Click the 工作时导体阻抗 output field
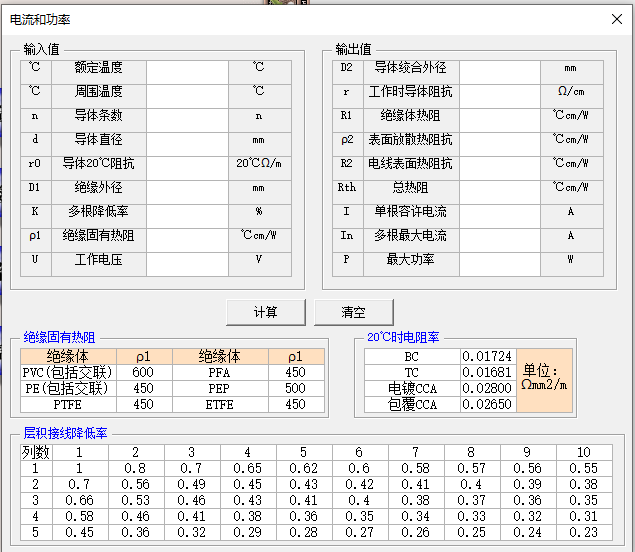The width and height of the screenshot is (635, 552). (499, 93)
